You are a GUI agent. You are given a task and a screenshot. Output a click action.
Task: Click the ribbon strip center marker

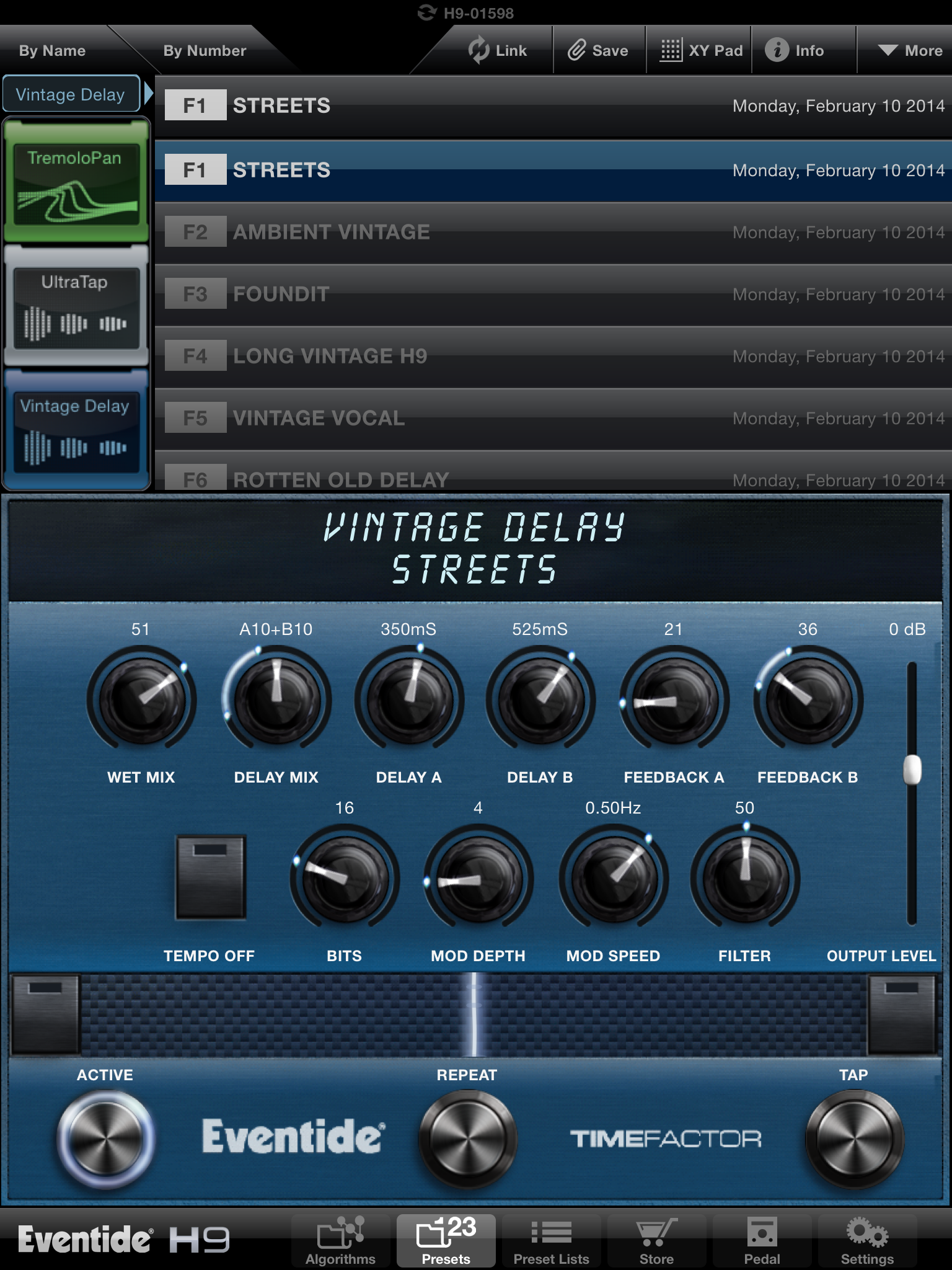[x=474, y=1015]
